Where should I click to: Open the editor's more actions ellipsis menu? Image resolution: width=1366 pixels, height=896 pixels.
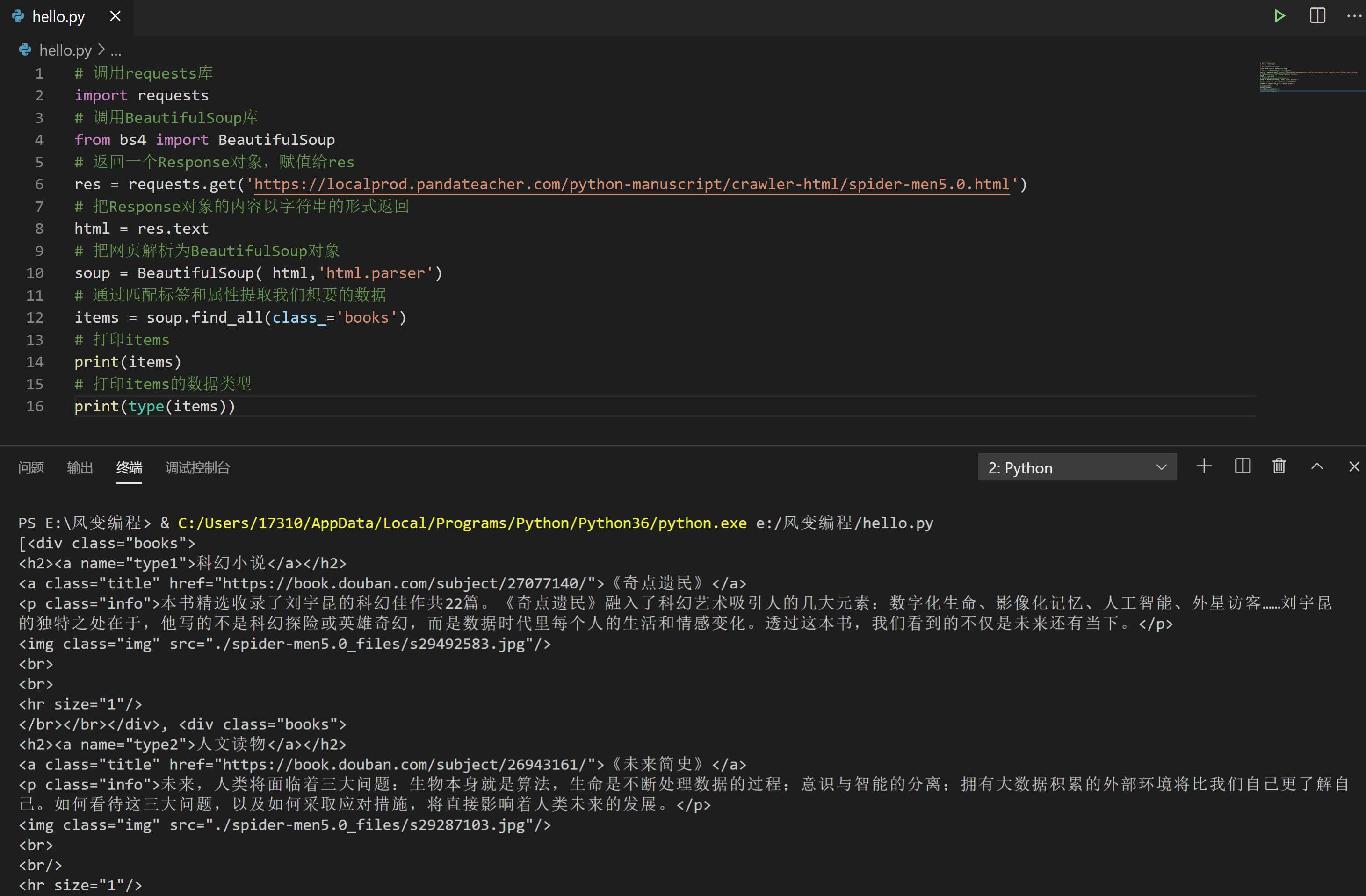1354,15
